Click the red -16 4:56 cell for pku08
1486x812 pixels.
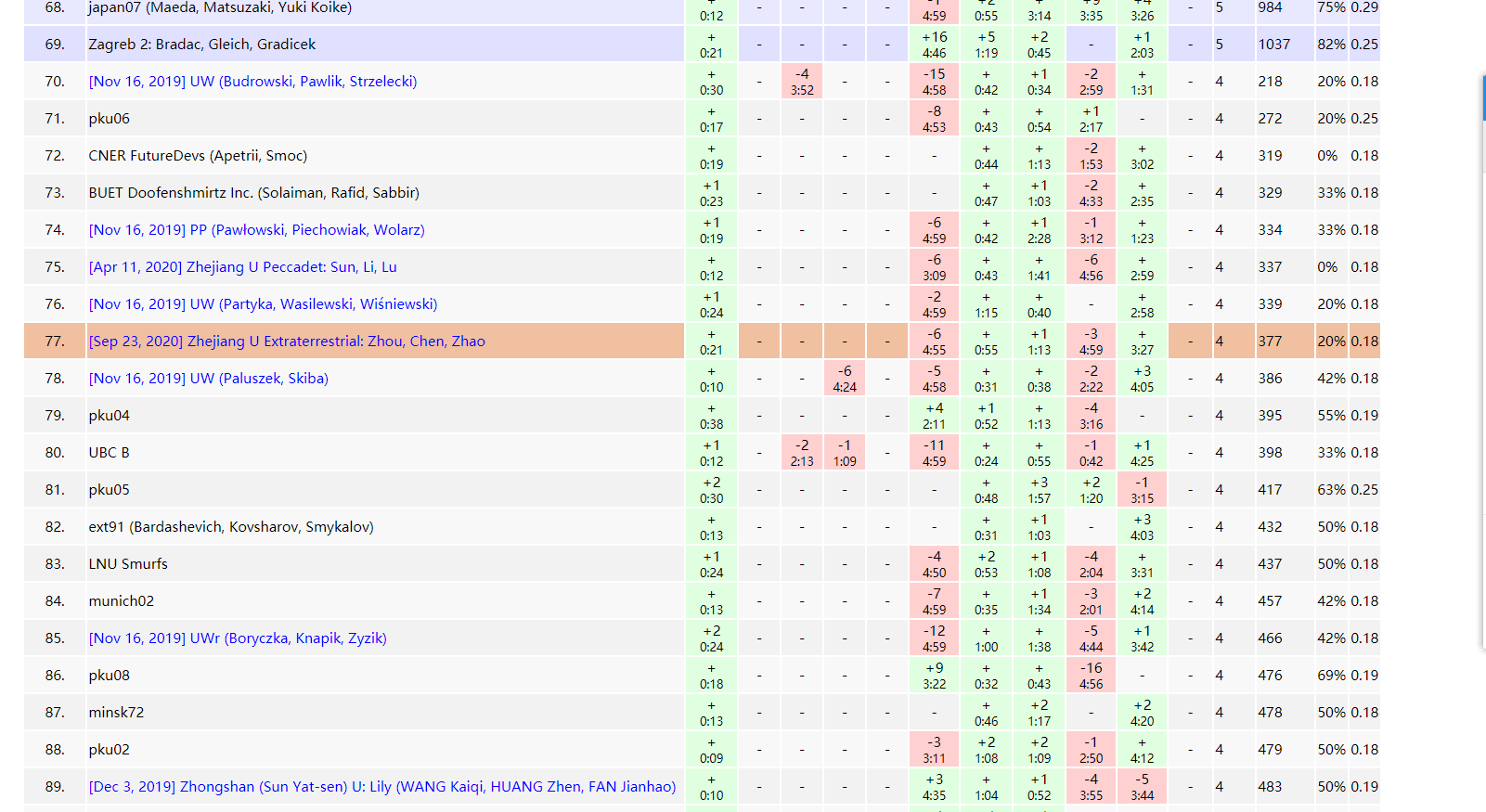coord(1091,676)
